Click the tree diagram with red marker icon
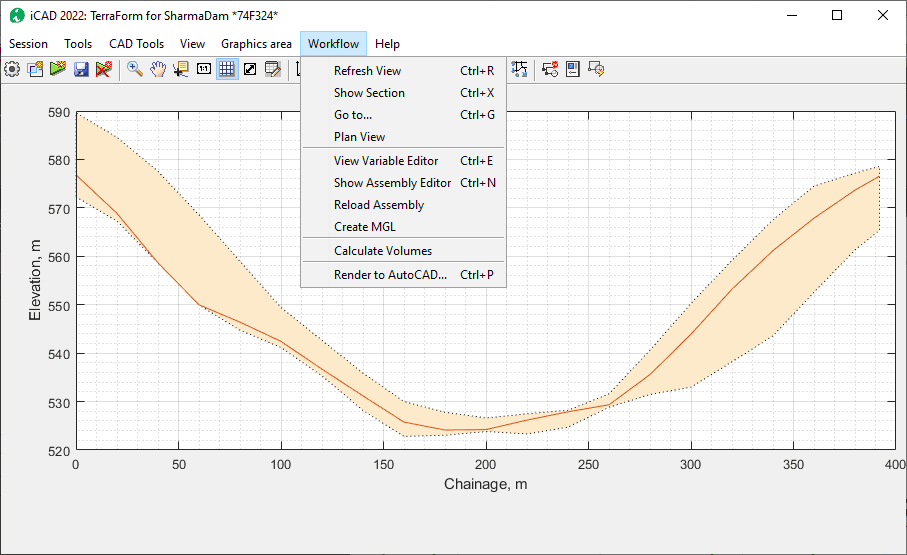 click(x=550, y=69)
